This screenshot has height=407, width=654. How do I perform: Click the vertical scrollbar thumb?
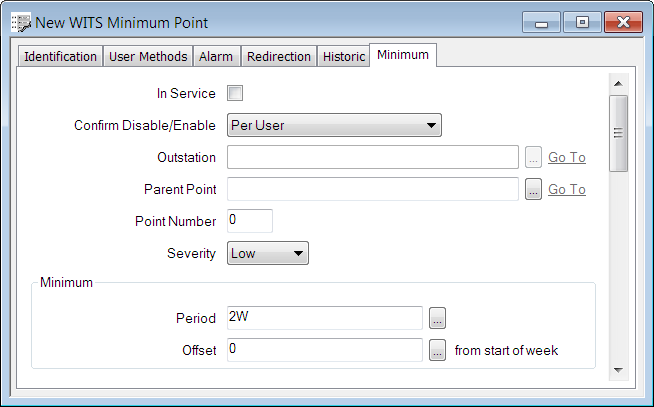click(x=618, y=133)
